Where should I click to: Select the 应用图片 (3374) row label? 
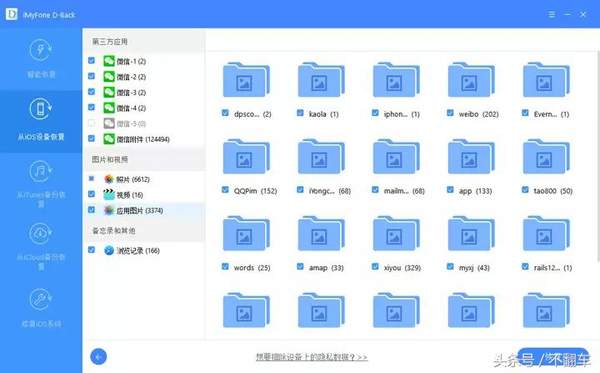(140, 210)
